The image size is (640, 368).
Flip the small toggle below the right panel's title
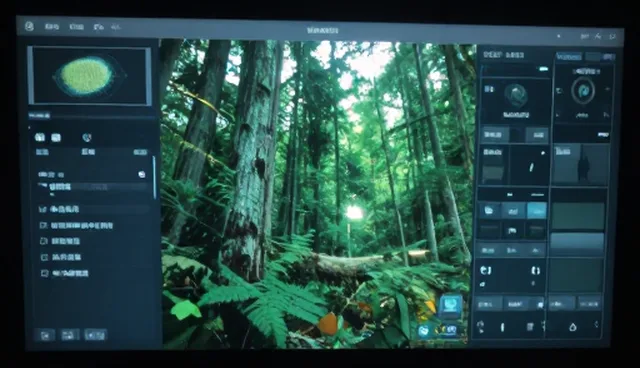click(x=543, y=69)
